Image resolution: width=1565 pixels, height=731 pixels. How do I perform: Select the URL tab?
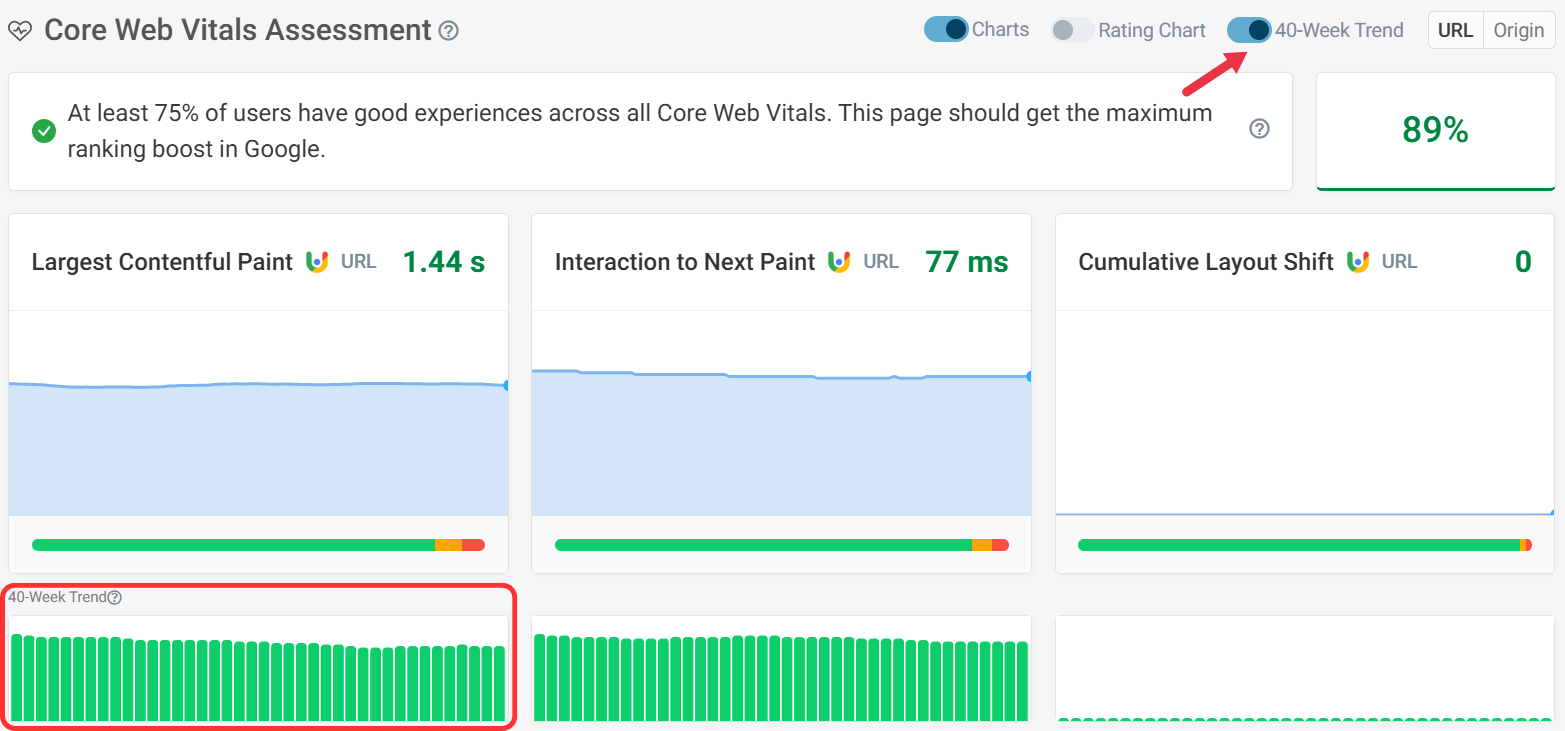1455,30
